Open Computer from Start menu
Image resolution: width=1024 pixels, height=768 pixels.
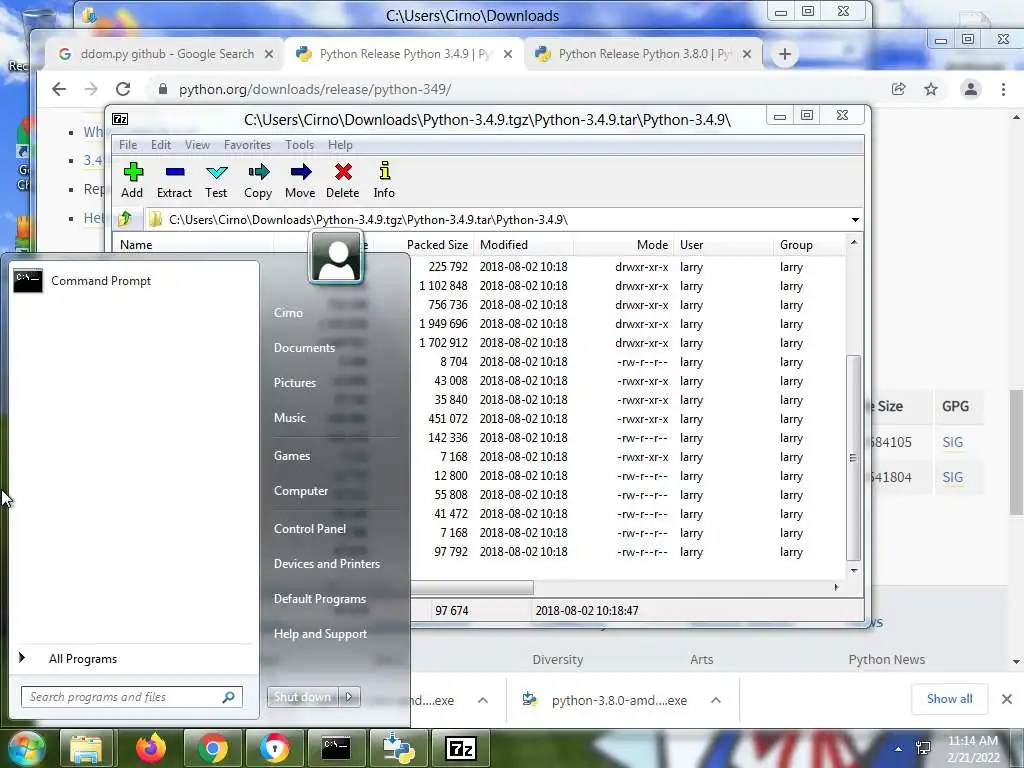tap(300, 490)
